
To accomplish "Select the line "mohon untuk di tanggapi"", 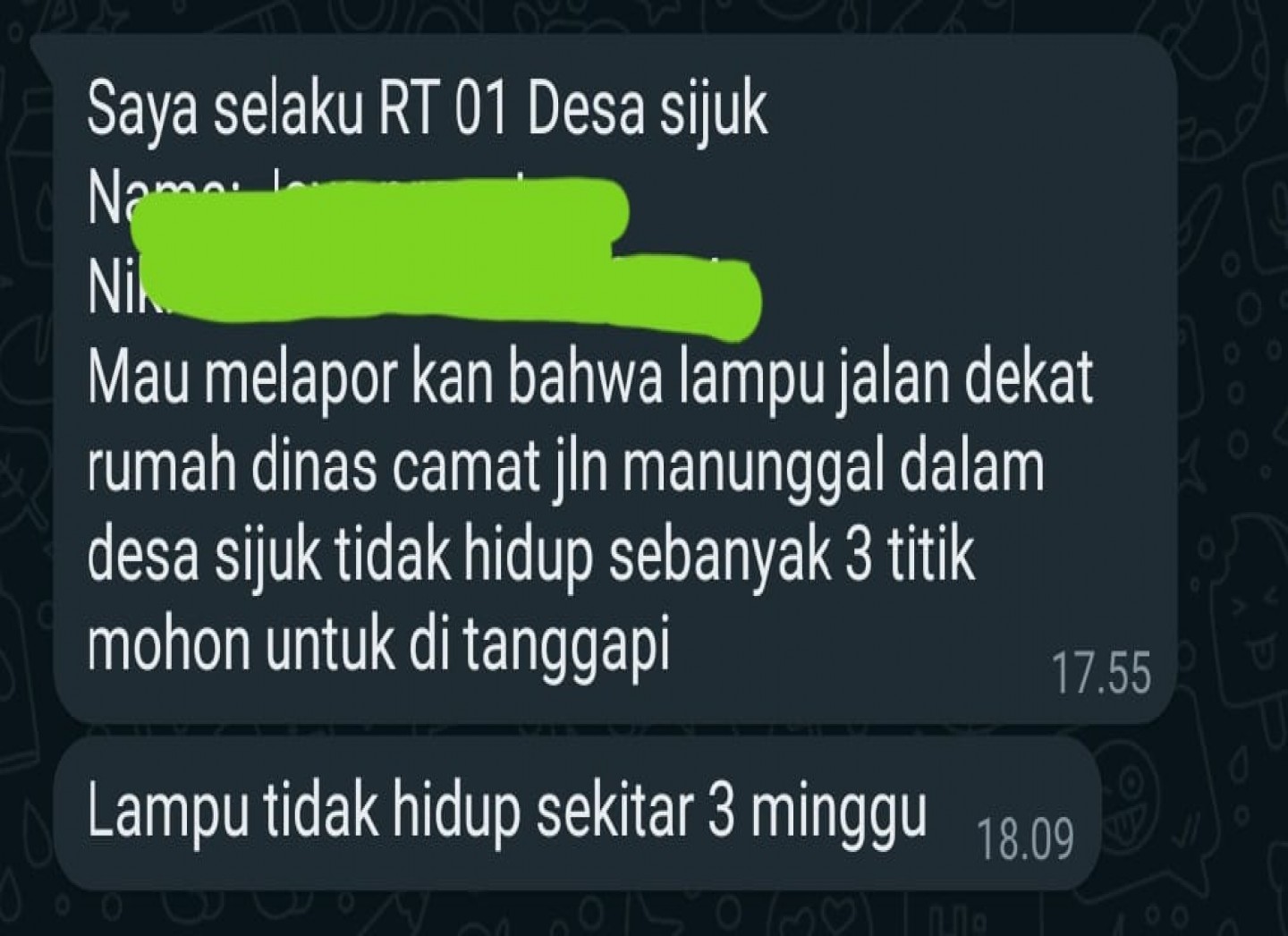I will (379, 642).
